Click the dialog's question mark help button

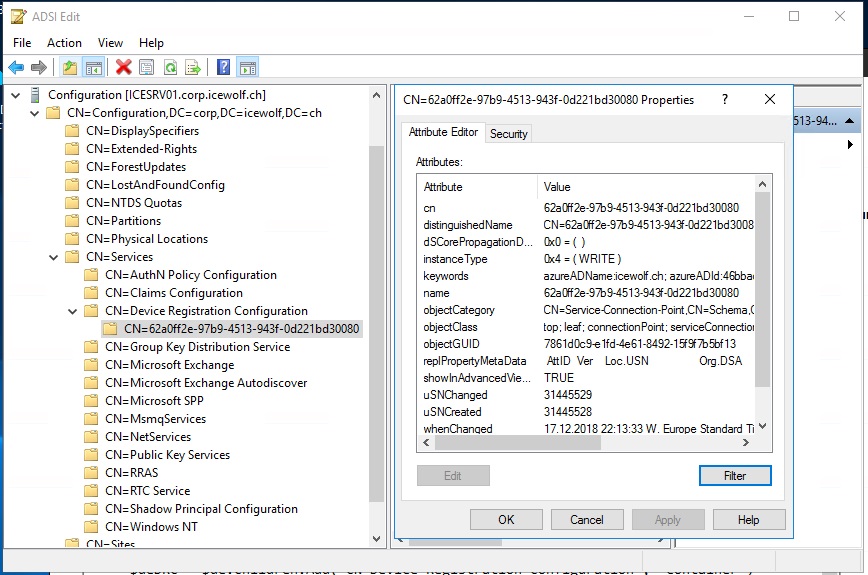725,100
